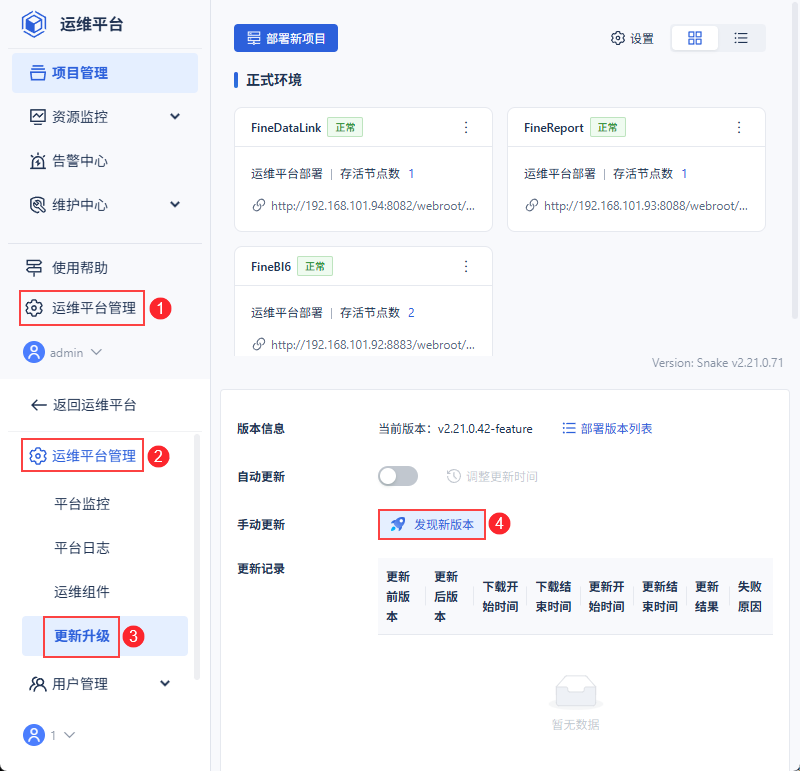This screenshot has width=800, height=771.
Task: Open FineReport 192.168.101.93:8088 link
Action: coord(646,206)
